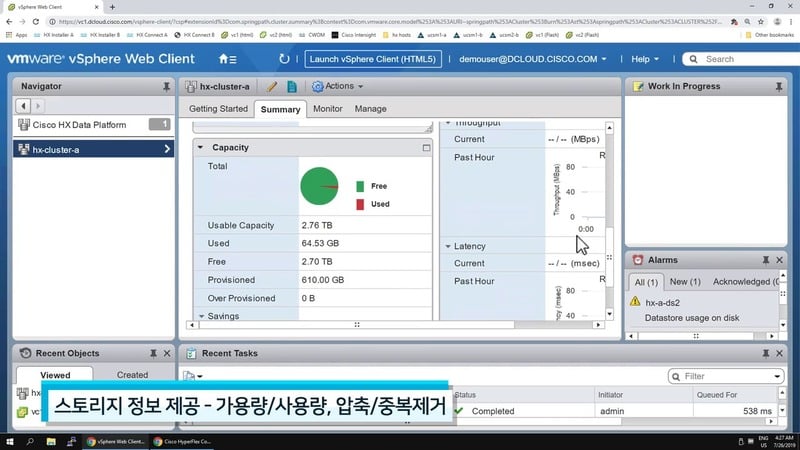Open Windows Start menu

coord(10,441)
